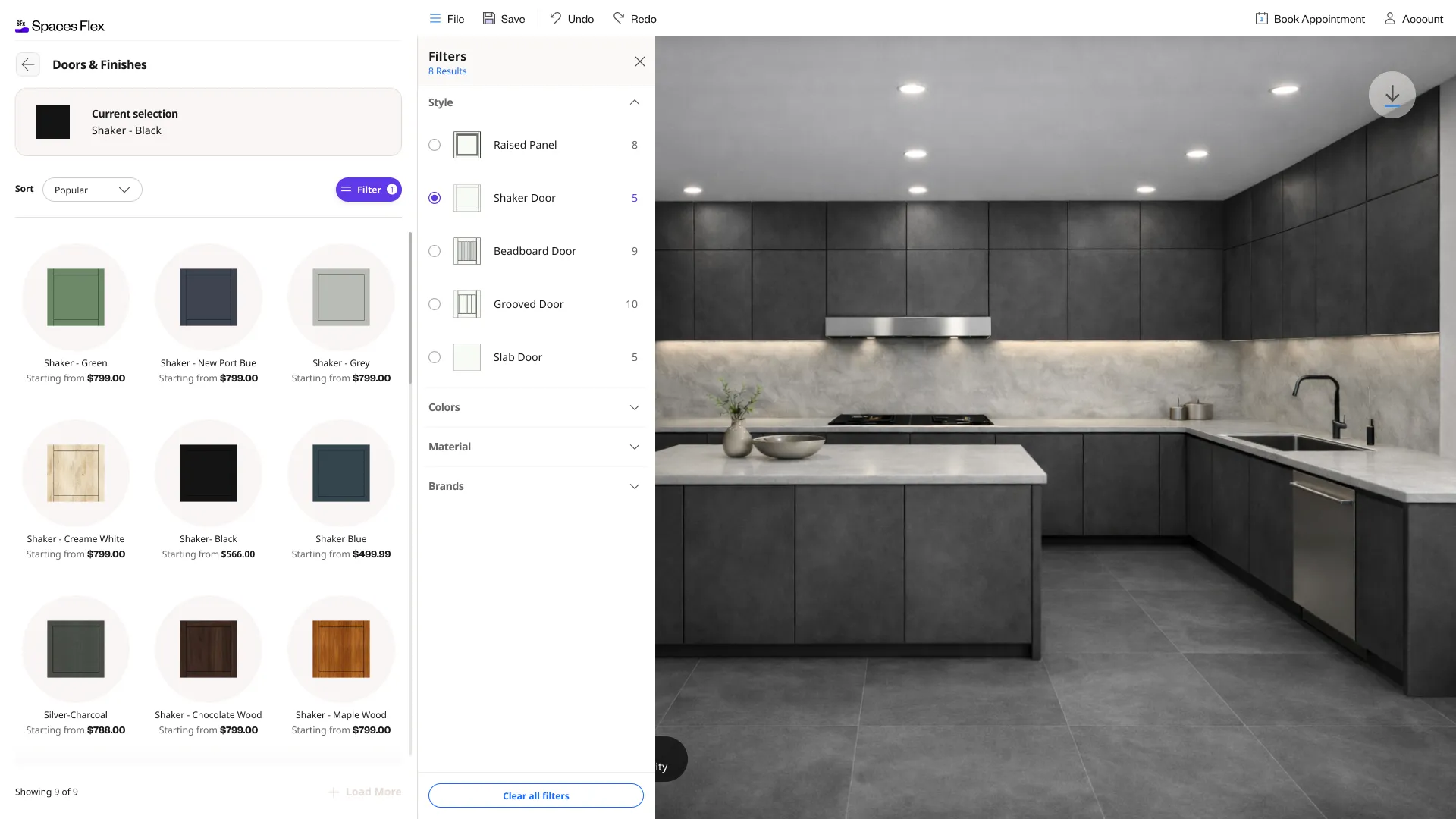Click the back arrow beside Doors & Finishes
The image size is (1456, 819).
pyautogui.click(x=28, y=64)
